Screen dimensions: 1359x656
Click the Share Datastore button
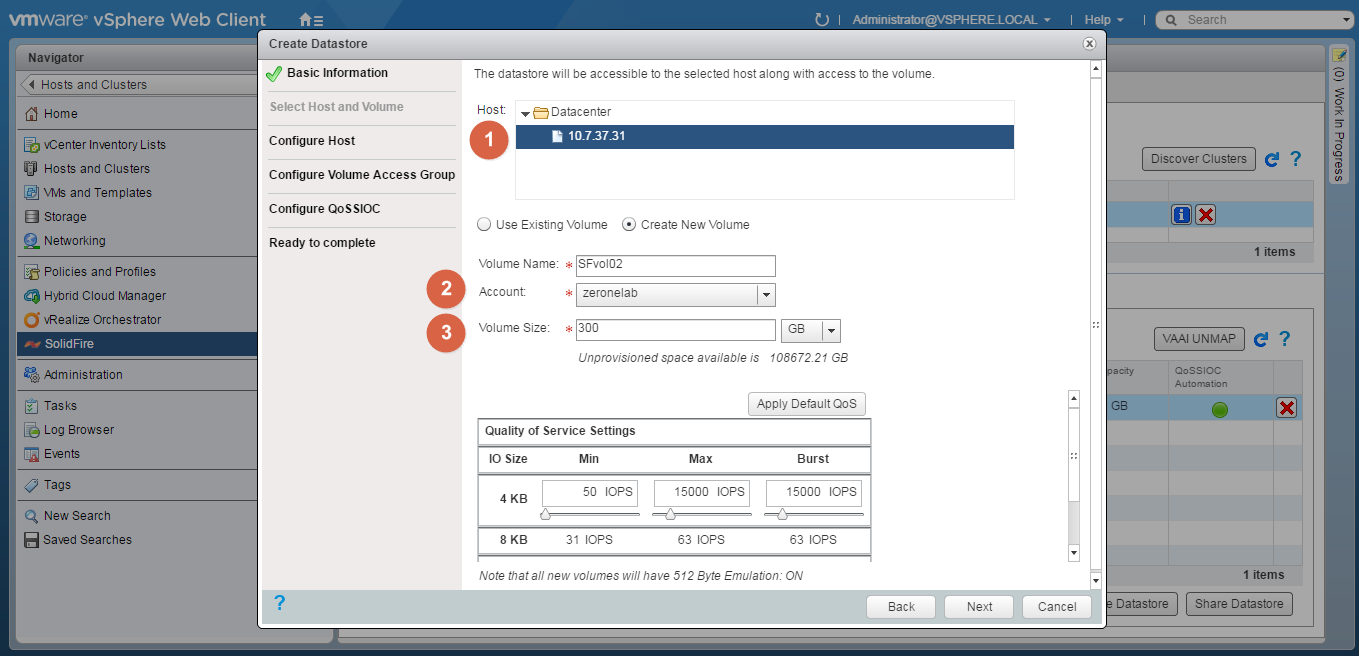tap(1239, 604)
